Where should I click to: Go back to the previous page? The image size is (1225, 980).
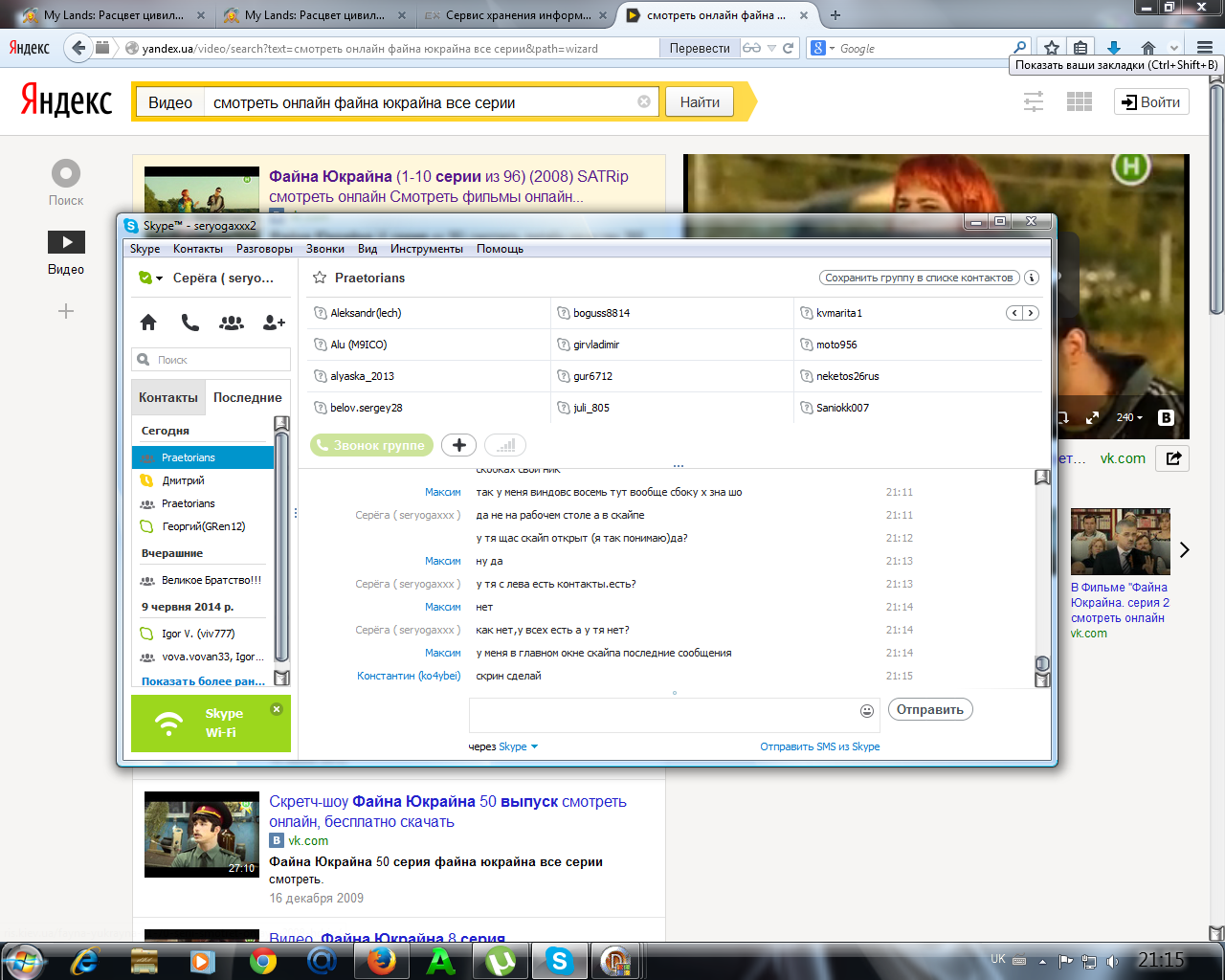[x=78, y=47]
